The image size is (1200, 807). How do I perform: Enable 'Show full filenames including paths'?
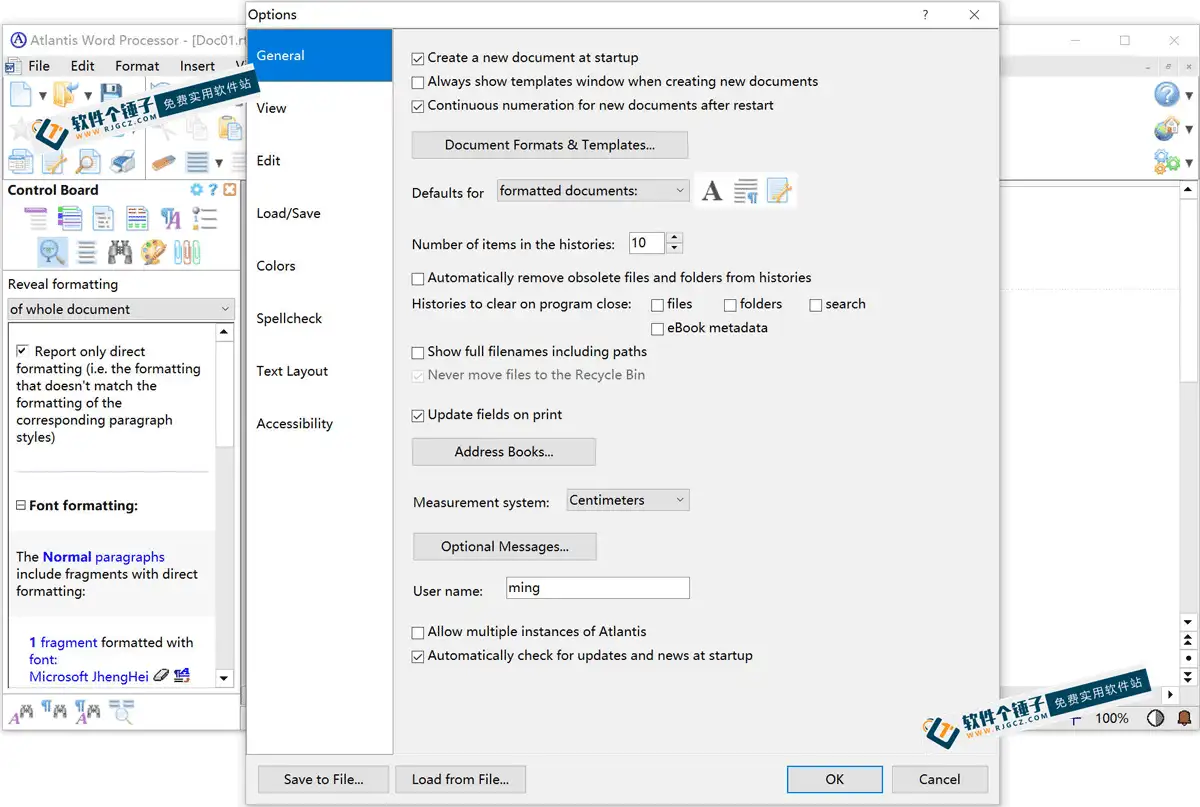pos(418,352)
